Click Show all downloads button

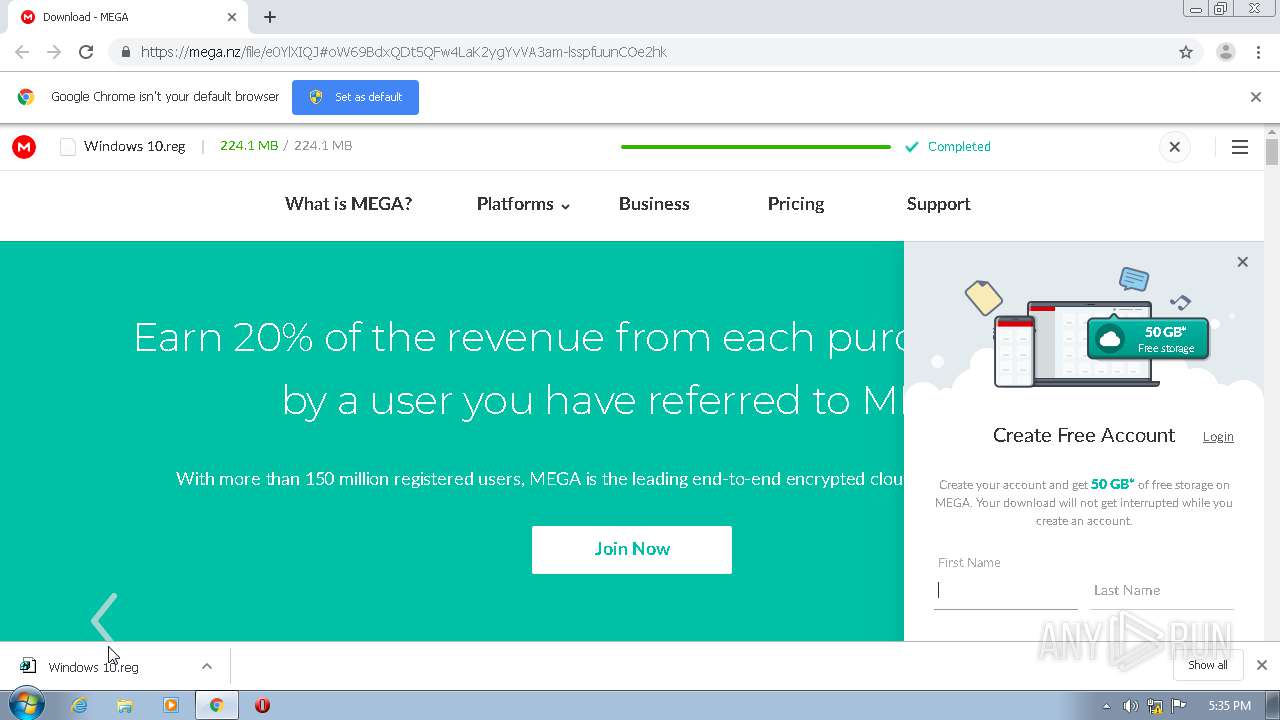(x=1208, y=665)
